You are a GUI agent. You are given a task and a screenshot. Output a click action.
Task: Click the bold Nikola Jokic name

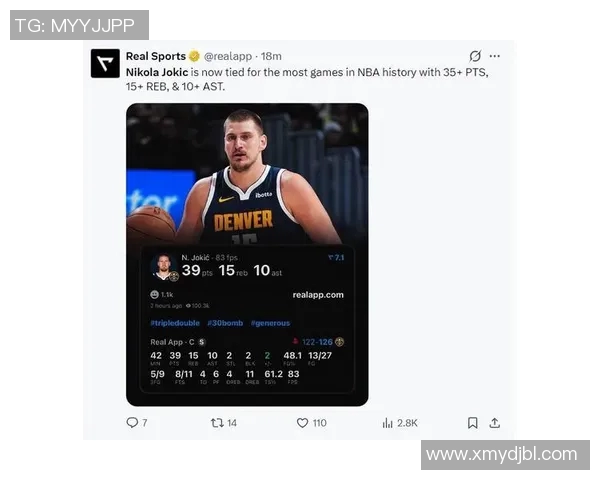tap(157, 72)
